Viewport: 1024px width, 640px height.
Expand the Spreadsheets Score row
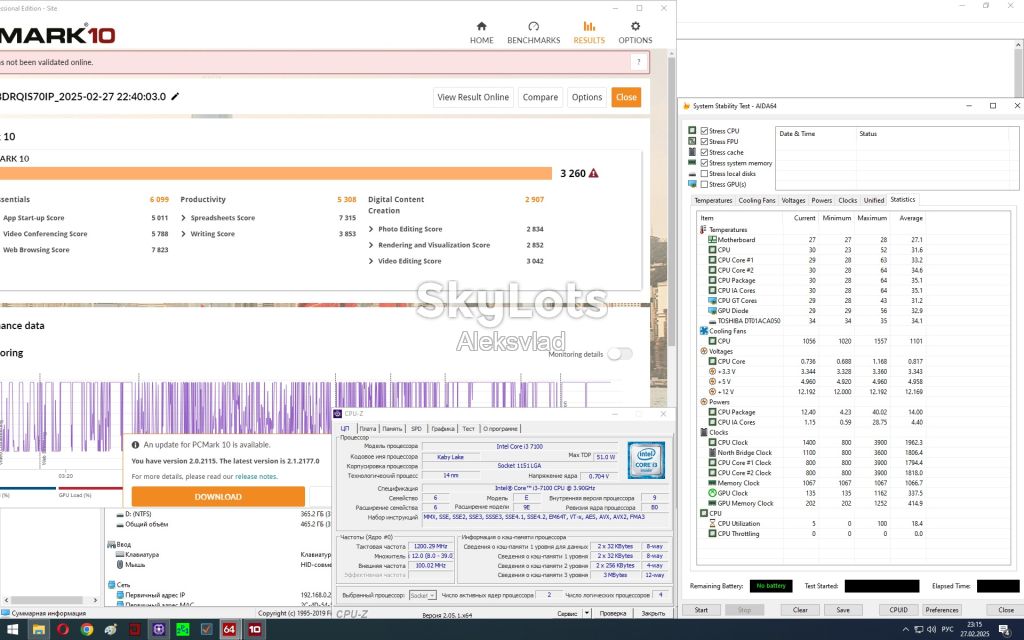(x=184, y=218)
